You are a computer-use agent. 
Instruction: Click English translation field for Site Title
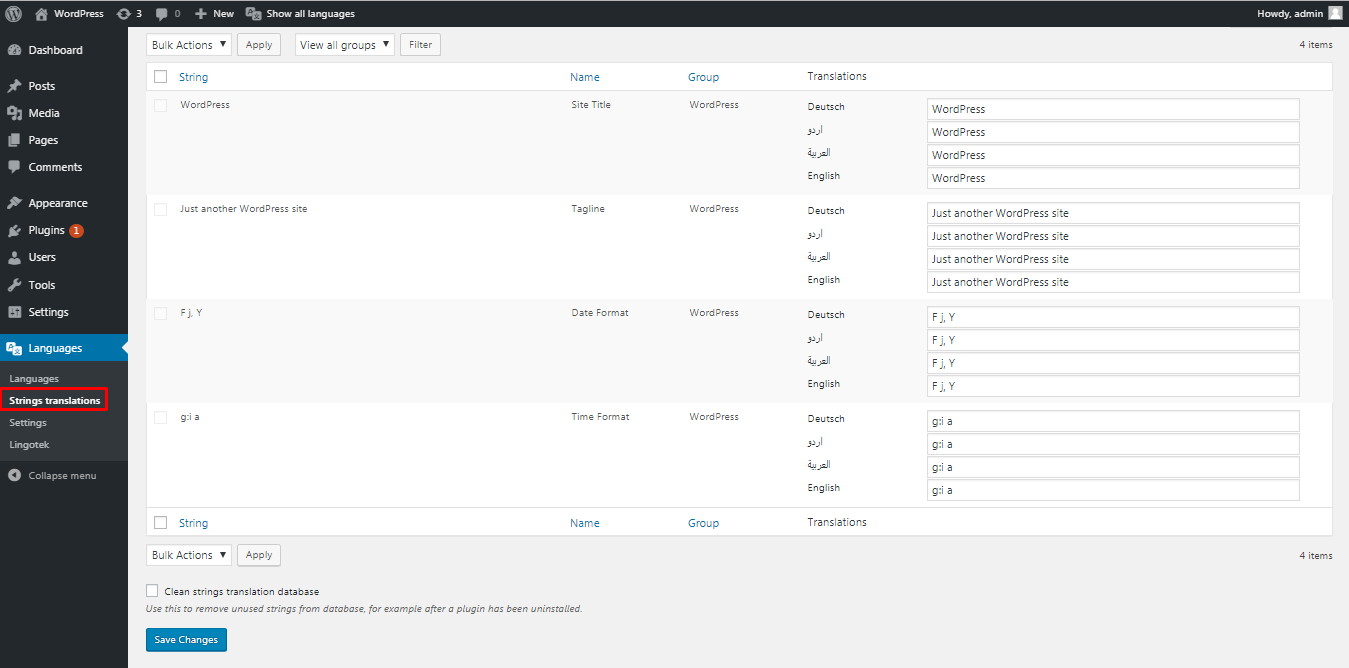pos(1113,178)
